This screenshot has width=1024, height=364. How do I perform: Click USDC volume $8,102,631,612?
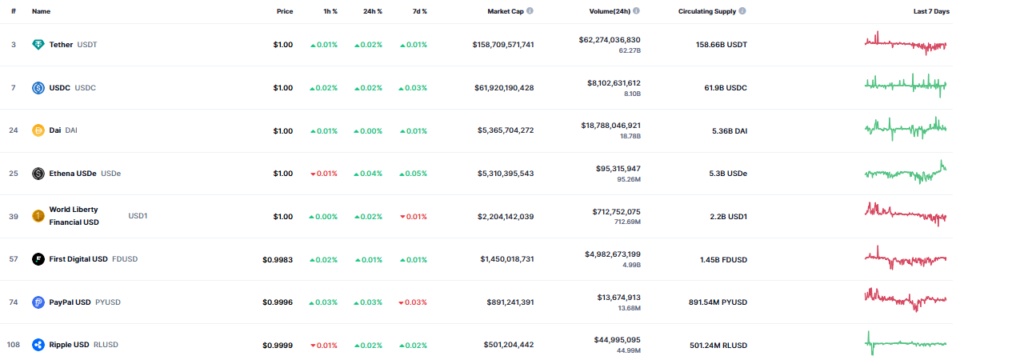(x=614, y=82)
